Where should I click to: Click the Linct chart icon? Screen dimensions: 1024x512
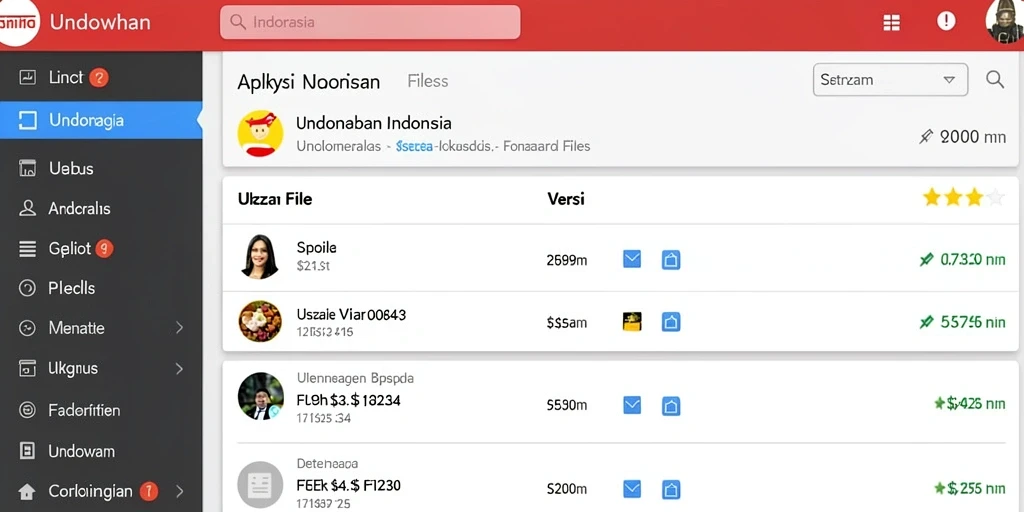pyautogui.click(x=27, y=78)
